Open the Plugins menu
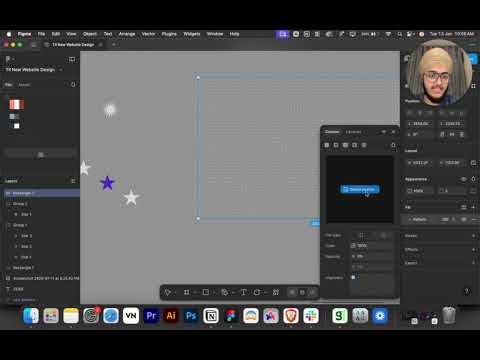 (169, 34)
